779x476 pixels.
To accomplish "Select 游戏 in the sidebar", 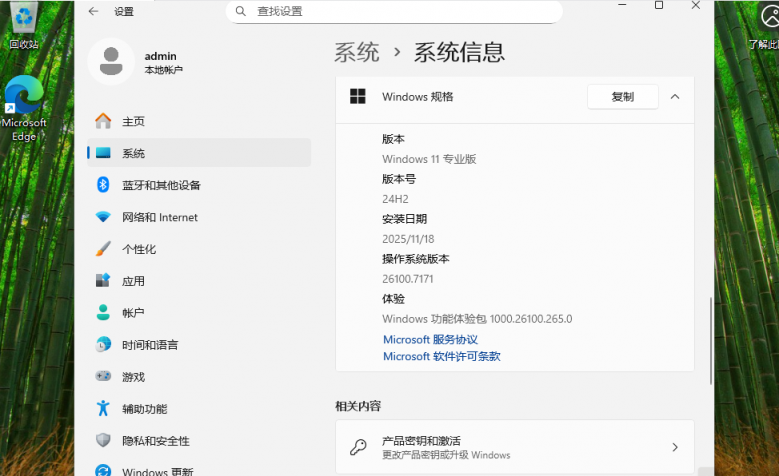I will [133, 377].
